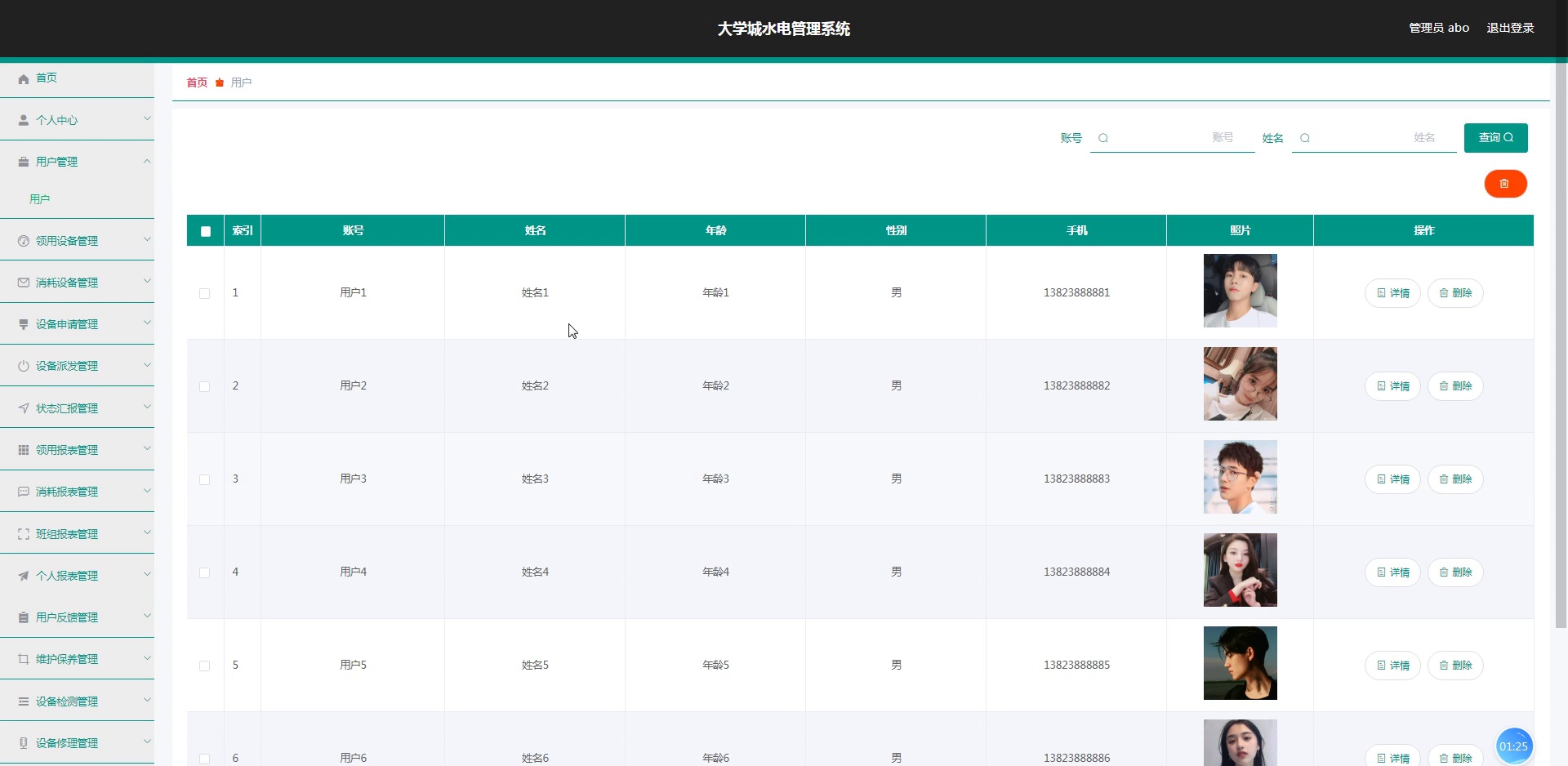
Task: Click the 姓名 search input field
Action: click(1374, 138)
